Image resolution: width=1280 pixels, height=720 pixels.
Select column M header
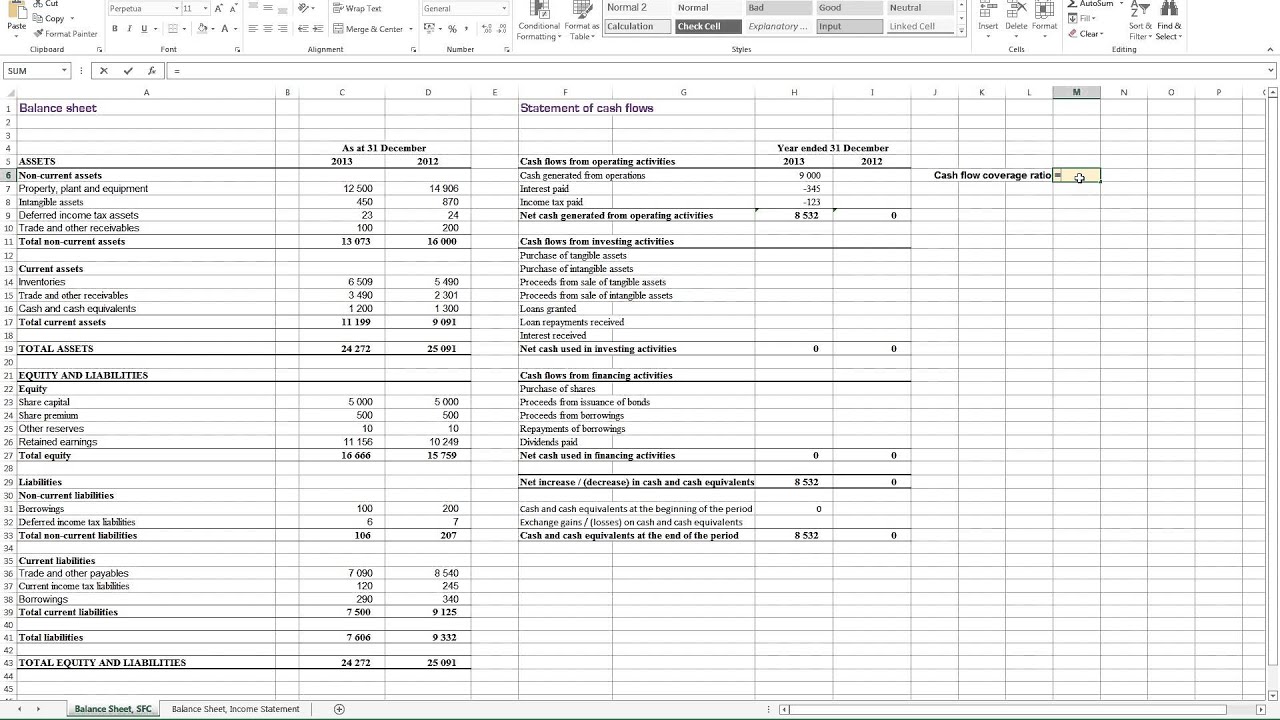(x=1076, y=92)
